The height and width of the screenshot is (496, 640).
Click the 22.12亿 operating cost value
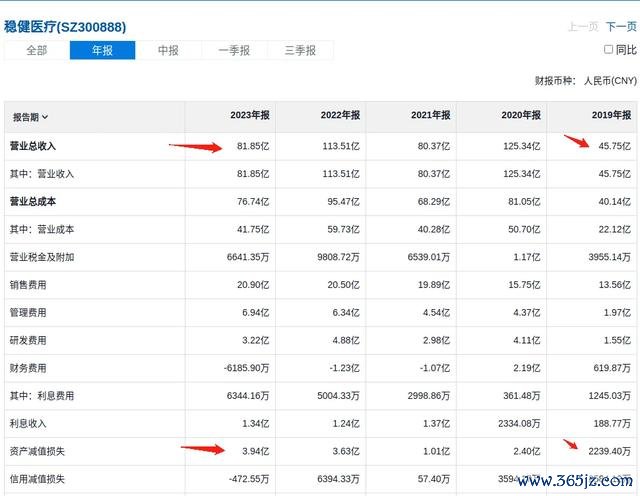(615, 229)
